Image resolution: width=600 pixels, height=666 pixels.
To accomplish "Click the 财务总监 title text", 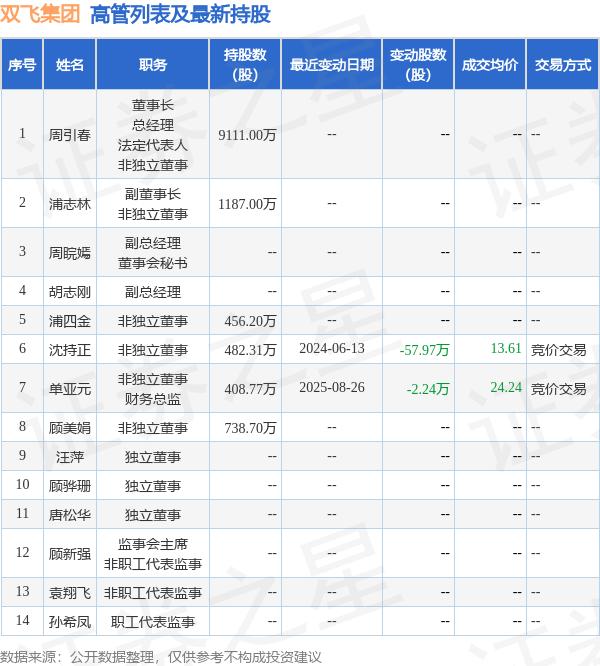I will click(153, 399).
